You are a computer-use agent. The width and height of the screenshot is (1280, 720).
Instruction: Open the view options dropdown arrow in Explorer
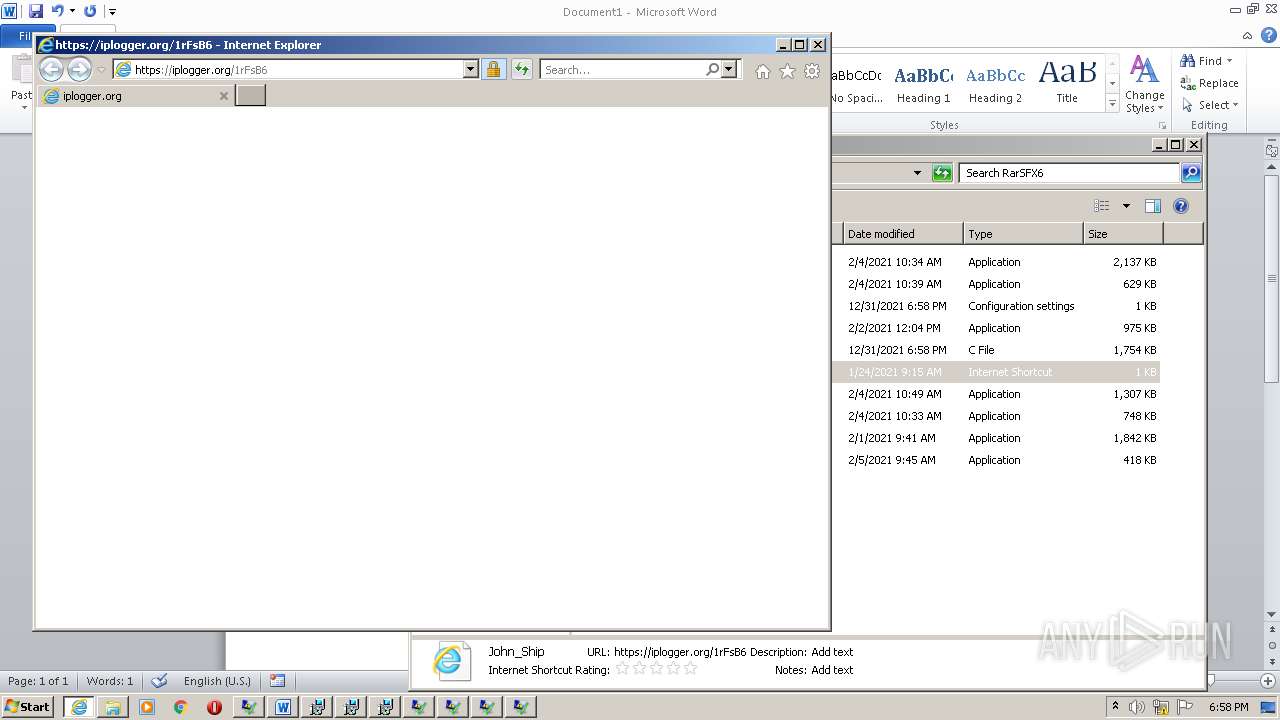(1126, 206)
